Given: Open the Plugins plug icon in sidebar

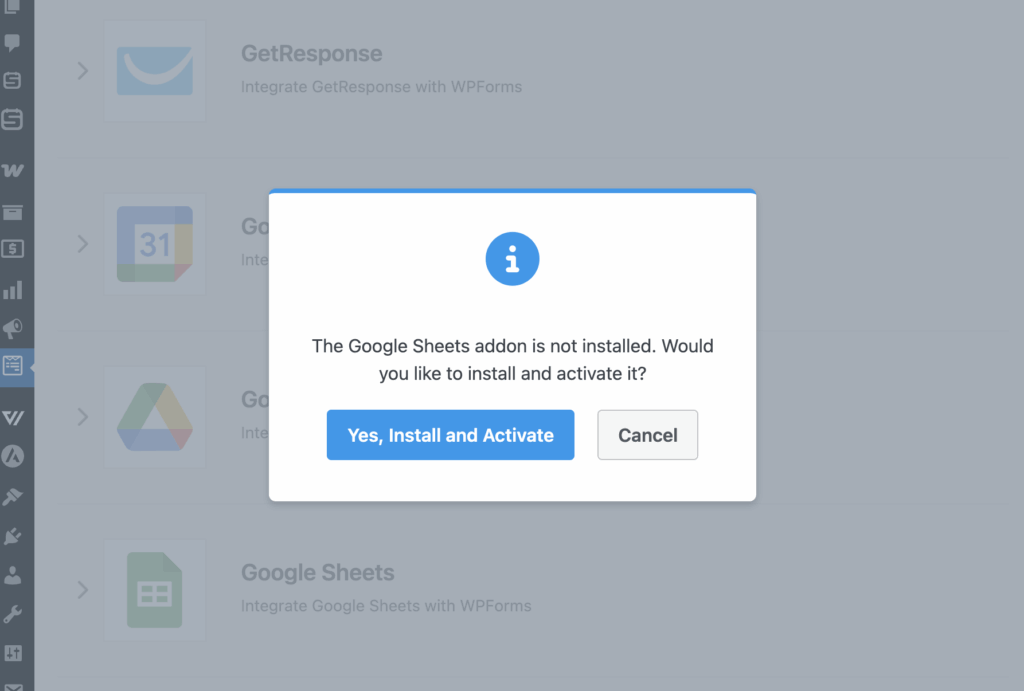Looking at the screenshot, I should [x=13, y=537].
